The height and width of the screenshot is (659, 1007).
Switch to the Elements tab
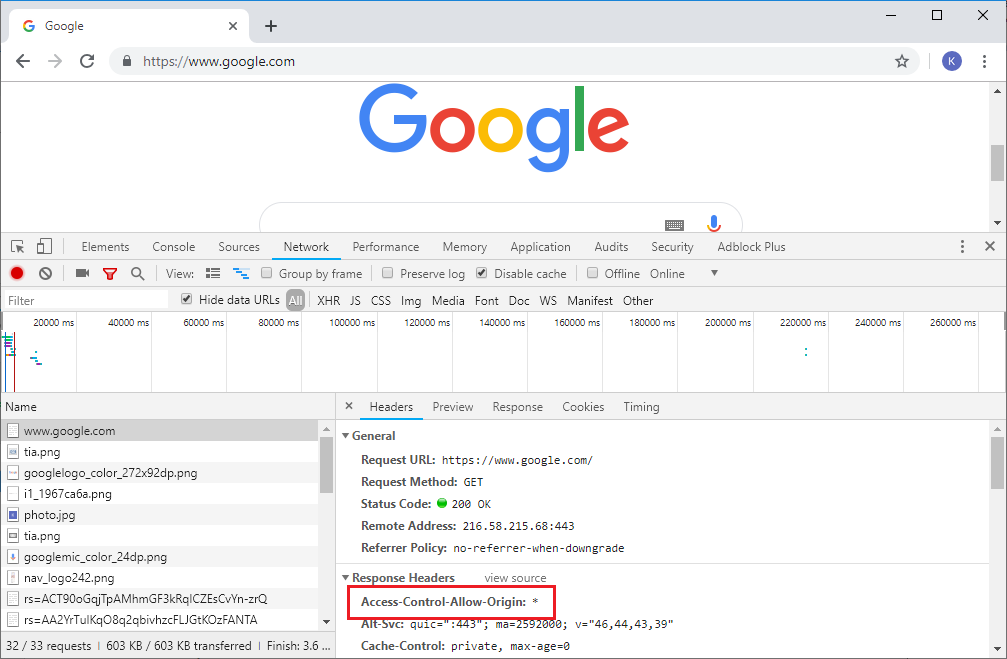(105, 247)
